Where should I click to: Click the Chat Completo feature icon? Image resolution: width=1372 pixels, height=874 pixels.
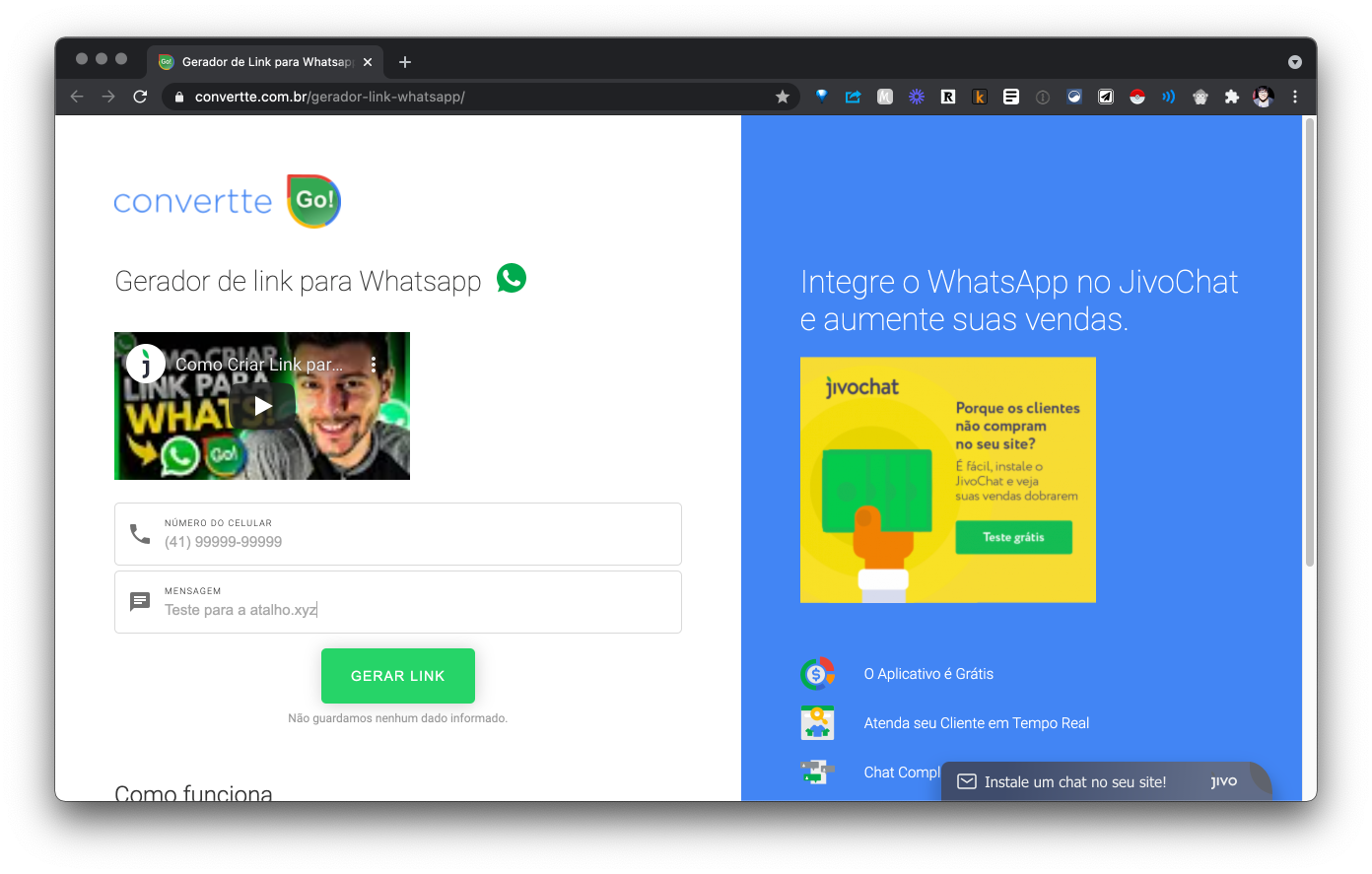click(817, 772)
